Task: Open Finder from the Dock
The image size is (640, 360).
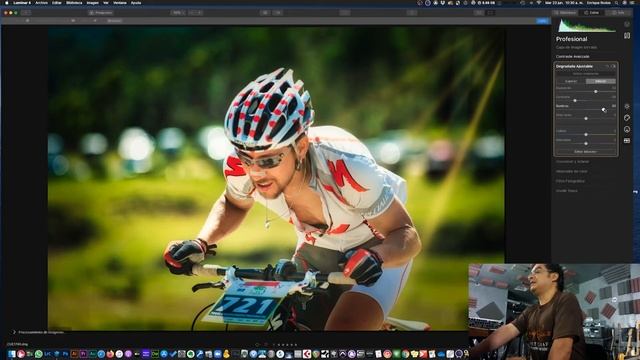Action: pyautogui.click(x=11, y=354)
